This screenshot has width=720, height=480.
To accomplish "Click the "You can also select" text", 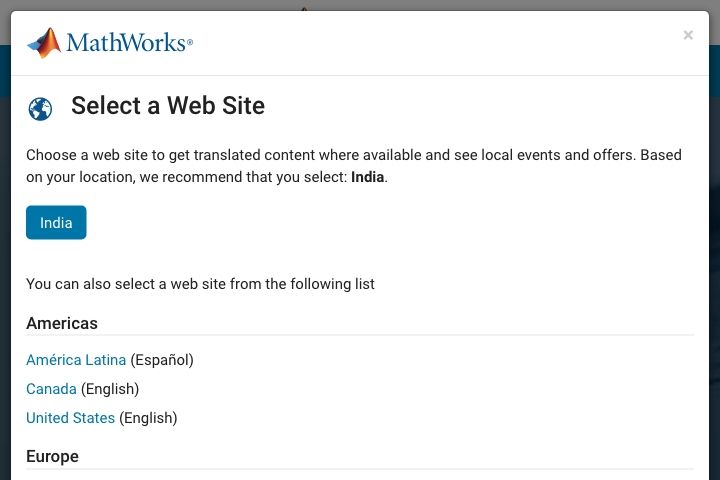I will tap(200, 284).
